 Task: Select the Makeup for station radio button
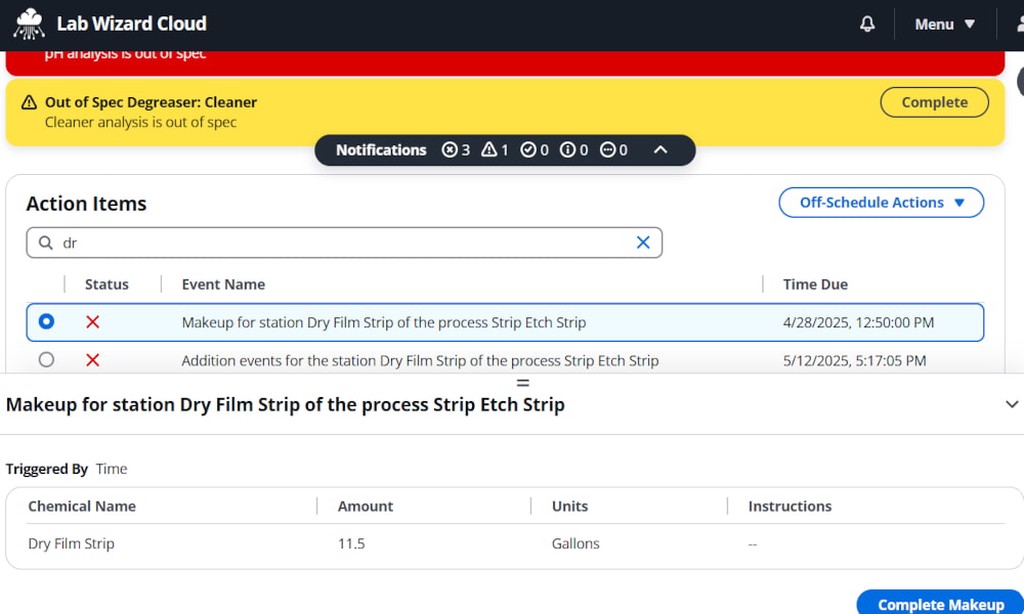46,321
